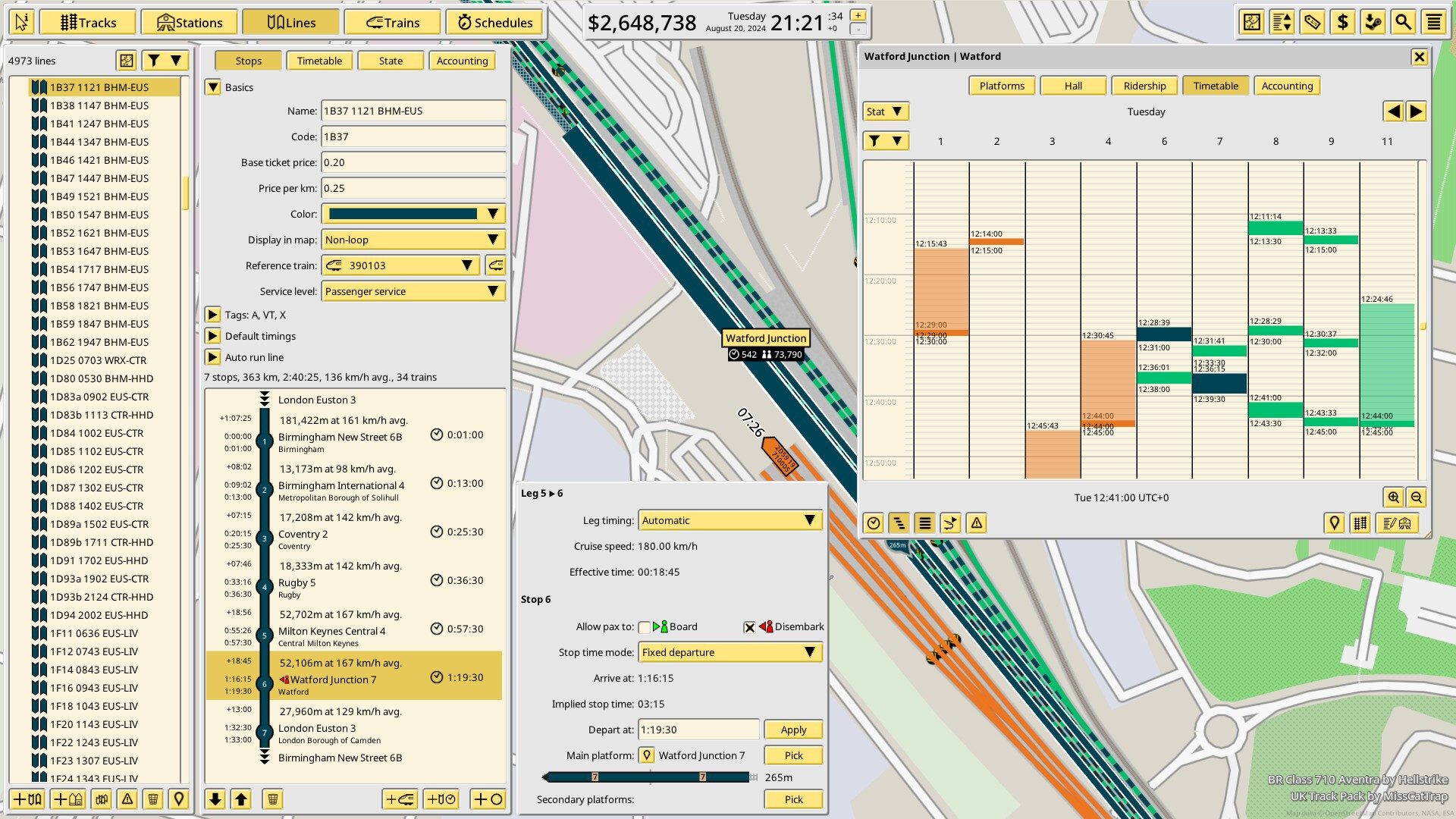The height and width of the screenshot is (819, 1456).
Task: Click Pick next to Main platform
Action: click(x=793, y=755)
